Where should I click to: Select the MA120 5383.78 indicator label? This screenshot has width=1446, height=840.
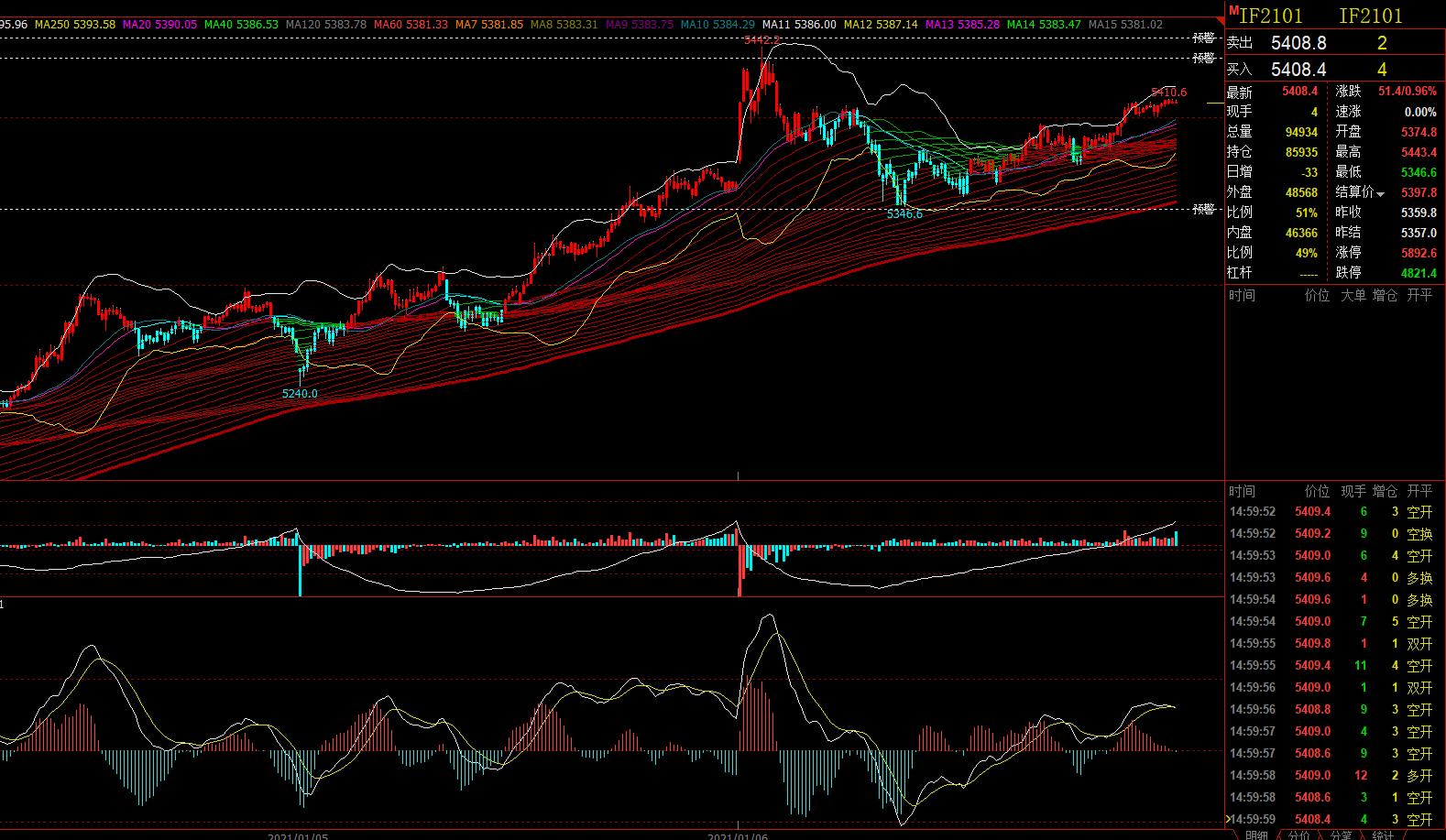pos(326,24)
